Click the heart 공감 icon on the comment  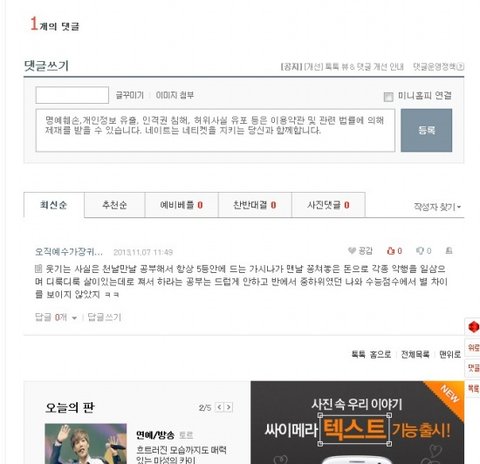tap(352, 251)
